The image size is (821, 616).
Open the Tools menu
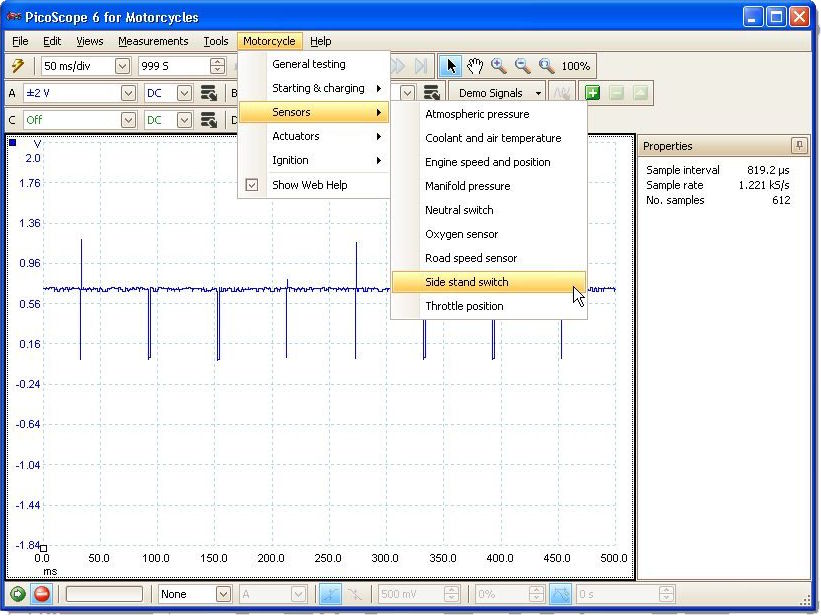pyautogui.click(x=216, y=41)
